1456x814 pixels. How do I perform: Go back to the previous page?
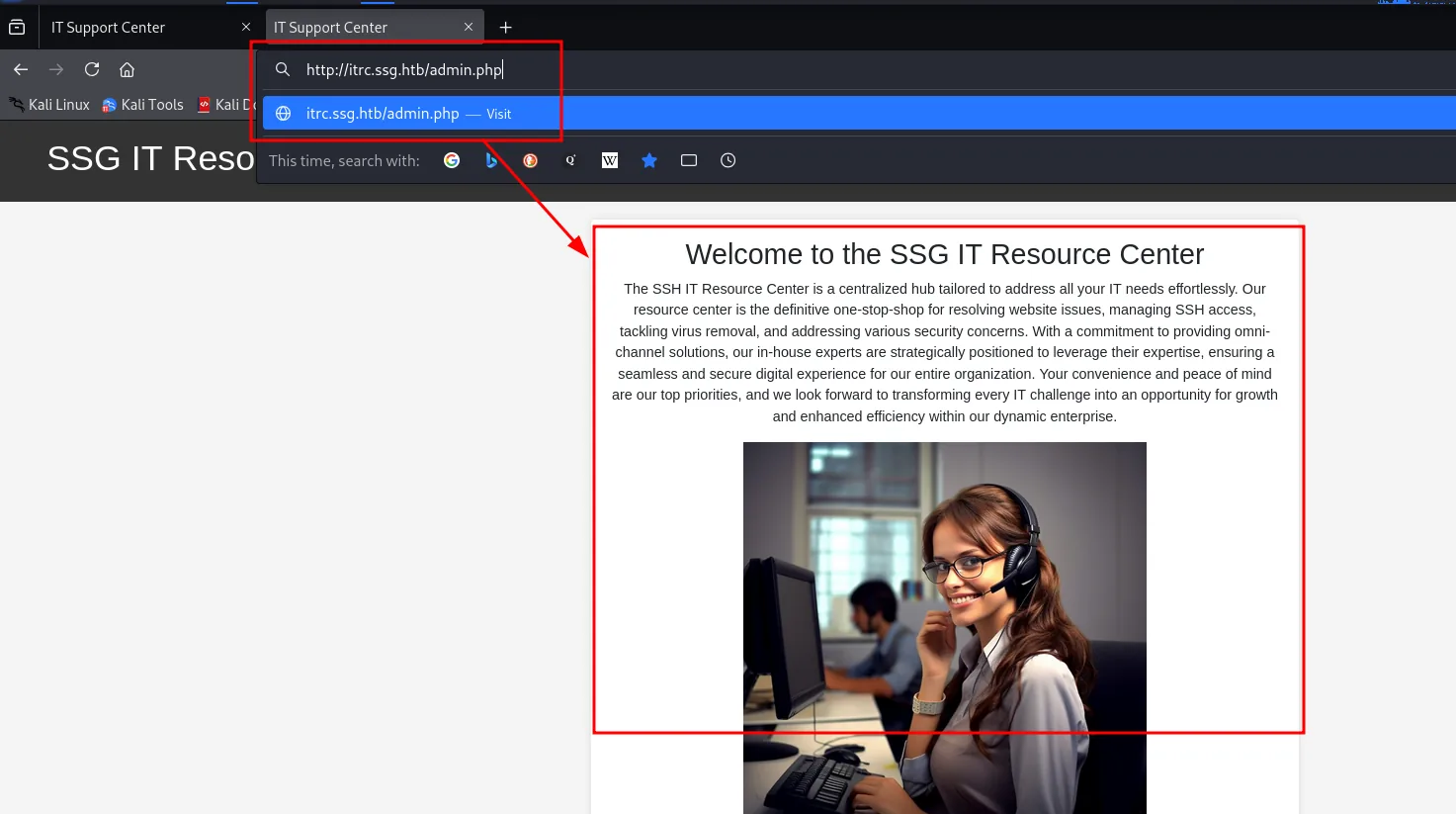[x=21, y=69]
